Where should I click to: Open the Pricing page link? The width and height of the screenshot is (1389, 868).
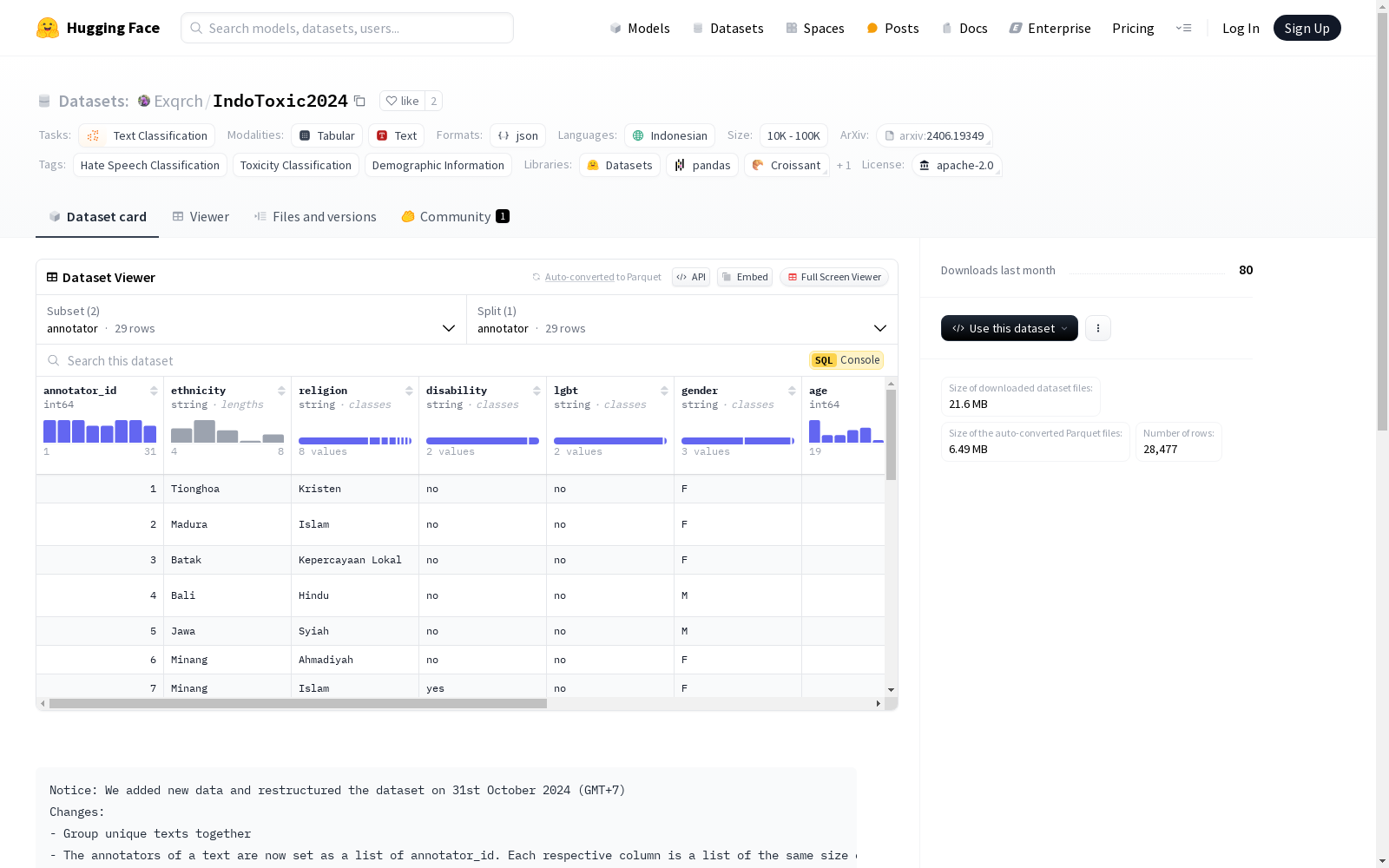pos(1133,28)
